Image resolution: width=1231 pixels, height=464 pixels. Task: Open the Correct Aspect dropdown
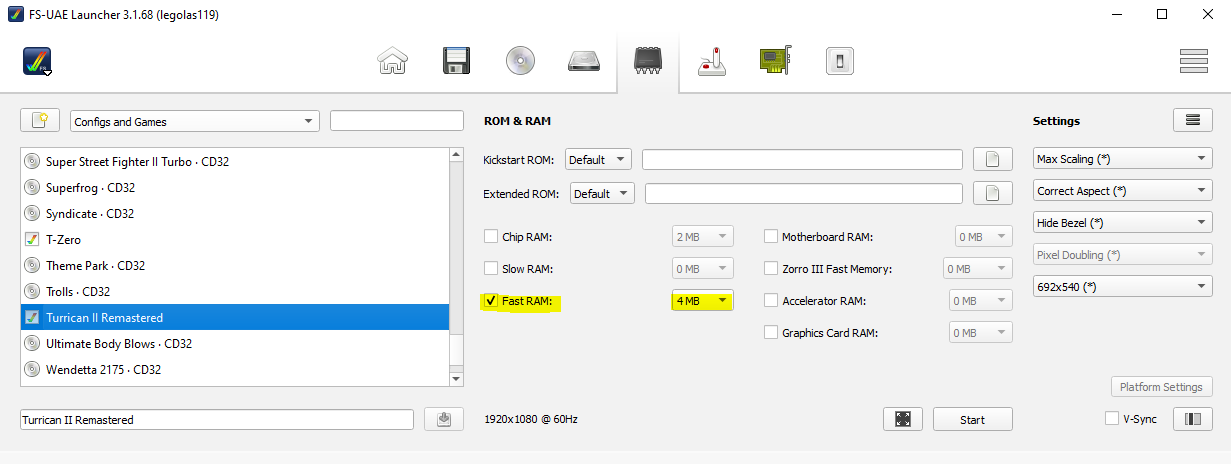coord(1122,191)
